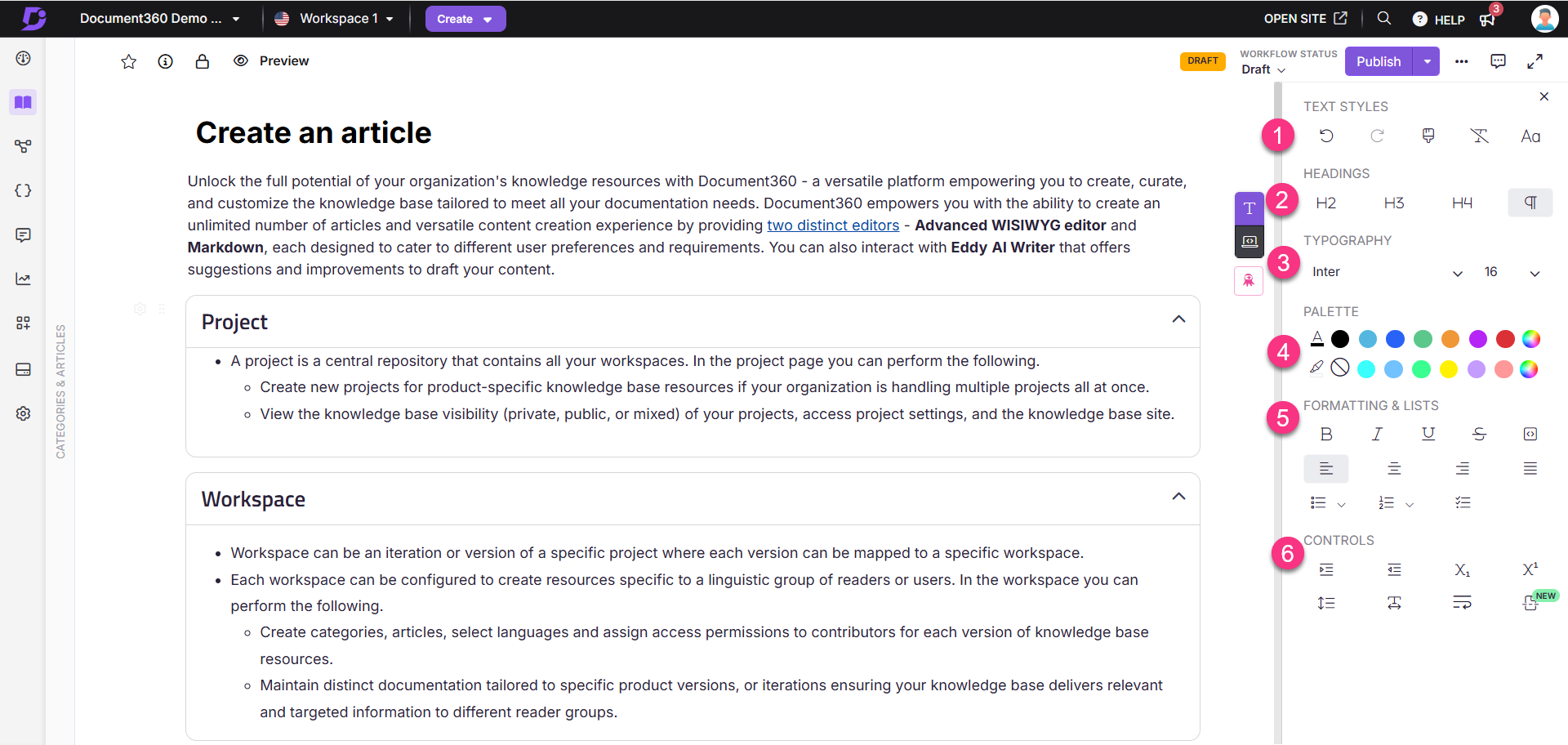
Task: Align text left
Action: (1326, 469)
